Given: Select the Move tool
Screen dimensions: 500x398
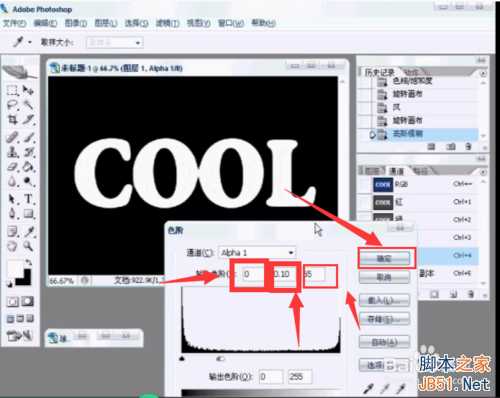Looking at the screenshot, I should tap(28, 90).
